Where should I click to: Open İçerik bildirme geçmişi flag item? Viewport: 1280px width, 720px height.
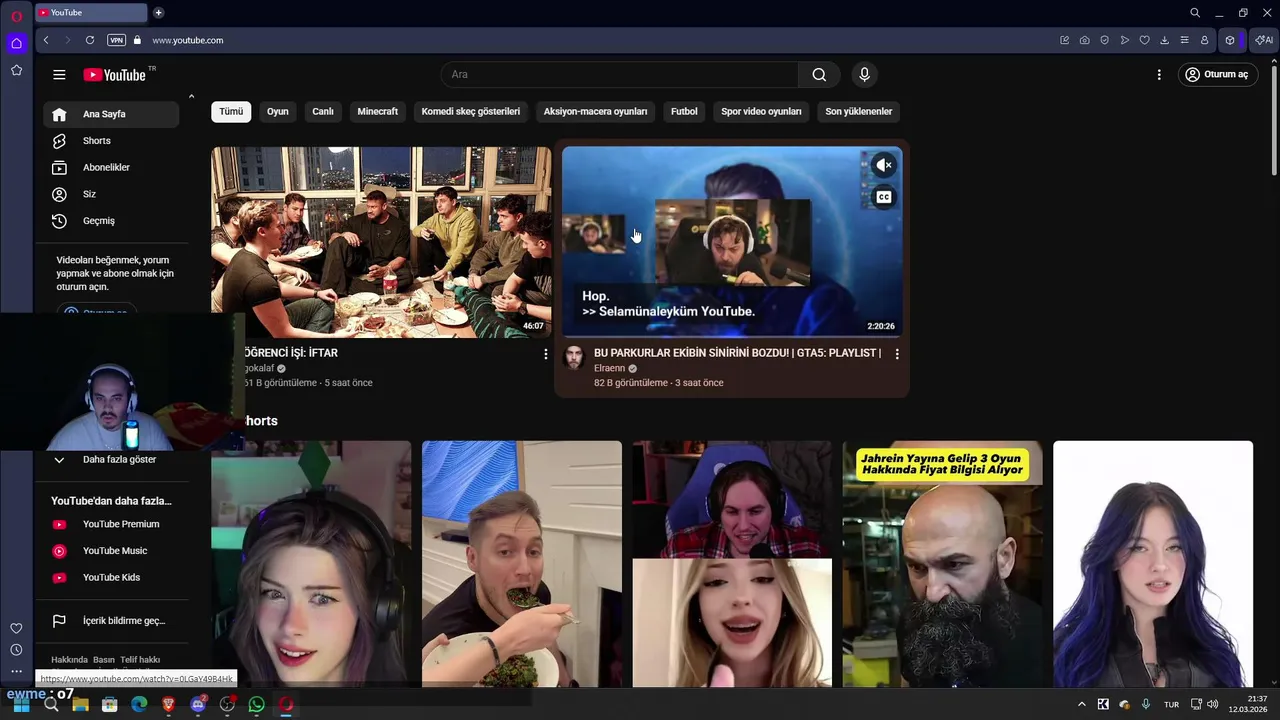pyautogui.click(x=111, y=621)
